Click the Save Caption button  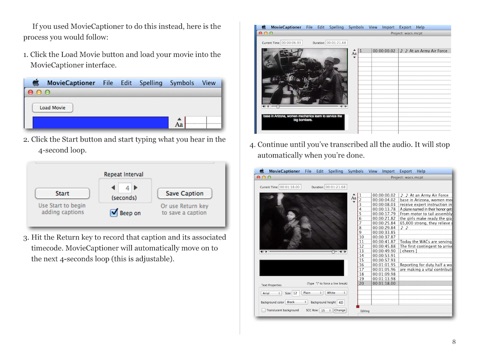pyautogui.click(x=184, y=193)
